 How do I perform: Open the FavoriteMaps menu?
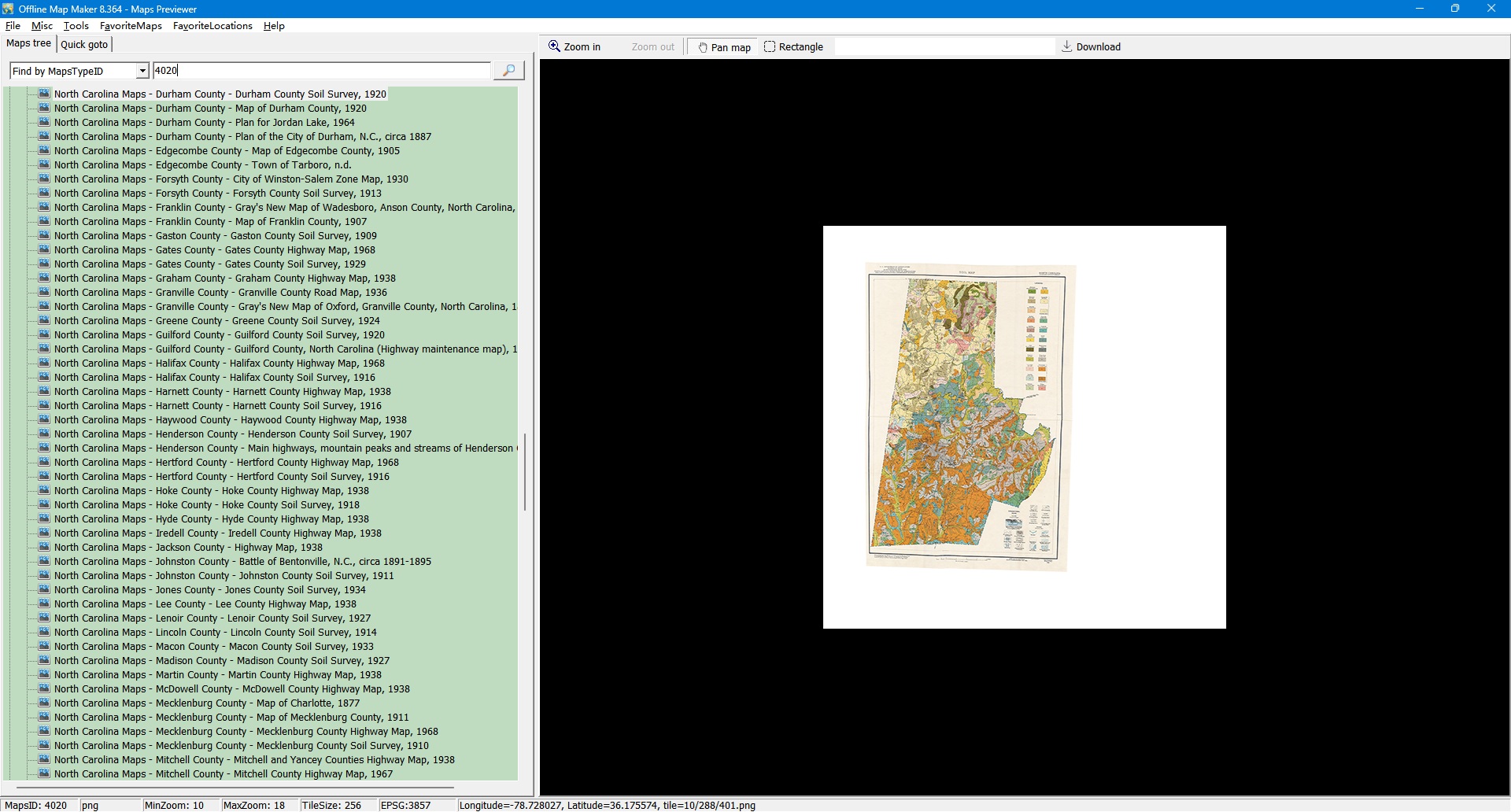(x=131, y=26)
